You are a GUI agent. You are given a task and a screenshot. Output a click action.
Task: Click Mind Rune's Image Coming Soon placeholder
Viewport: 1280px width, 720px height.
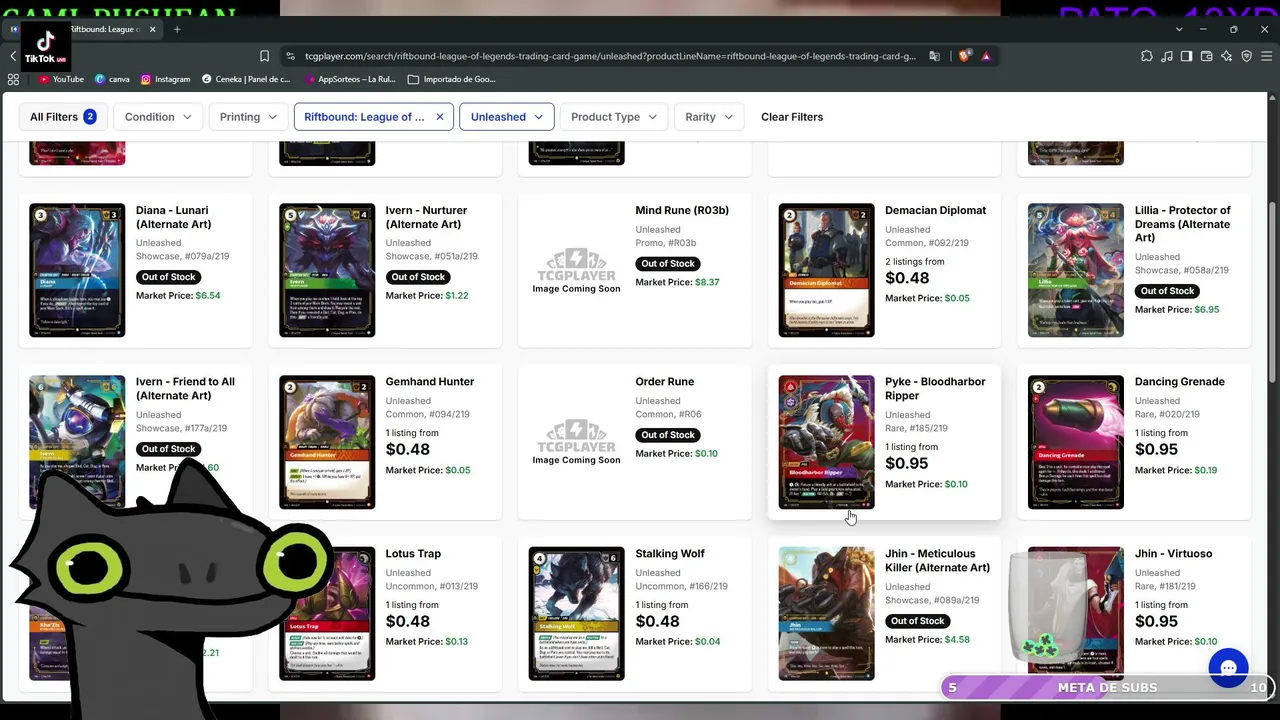[576, 271]
